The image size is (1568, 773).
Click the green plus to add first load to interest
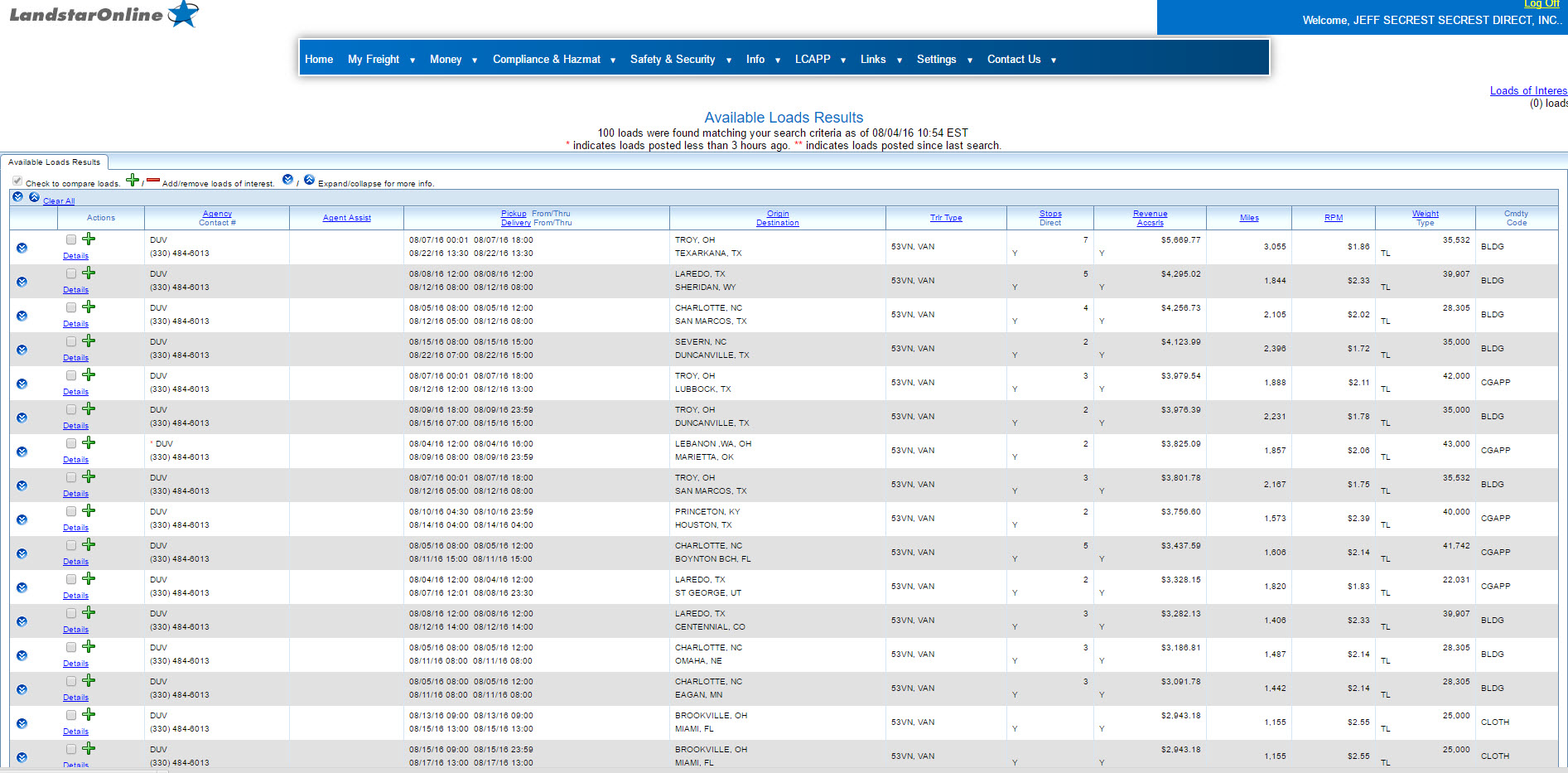(89, 238)
